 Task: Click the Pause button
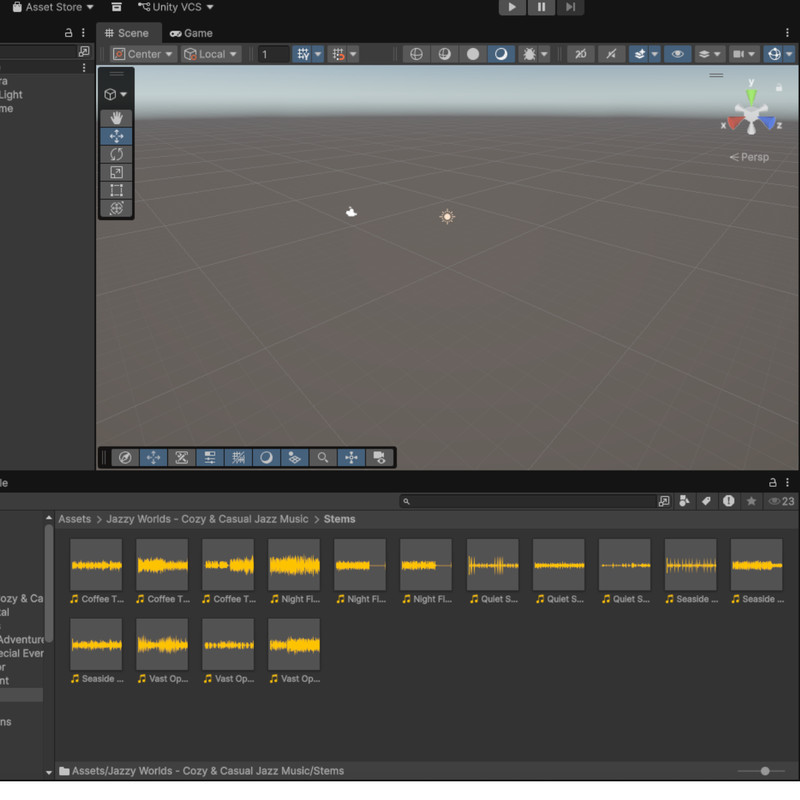point(541,7)
